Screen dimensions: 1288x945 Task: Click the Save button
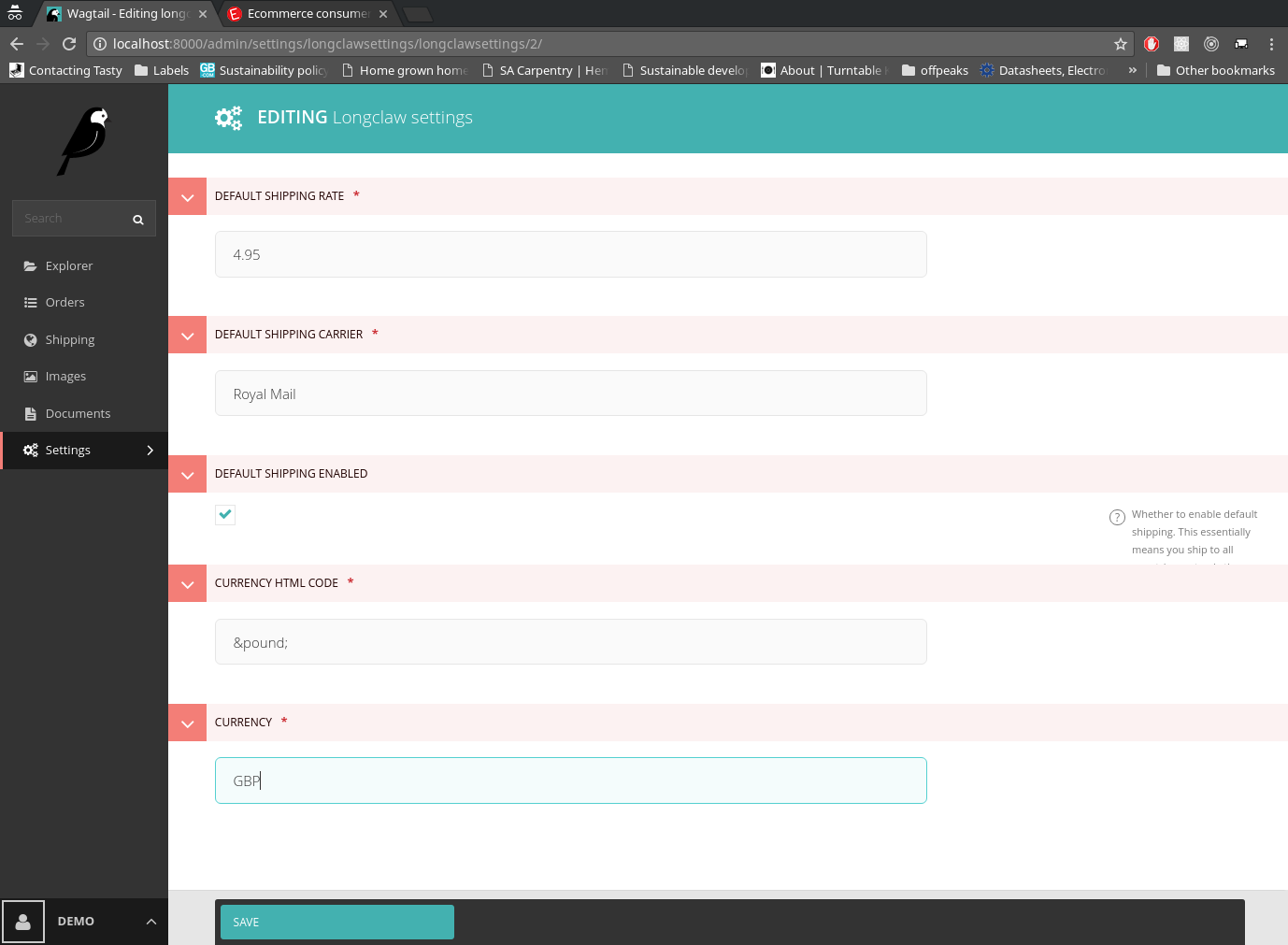click(x=337, y=922)
